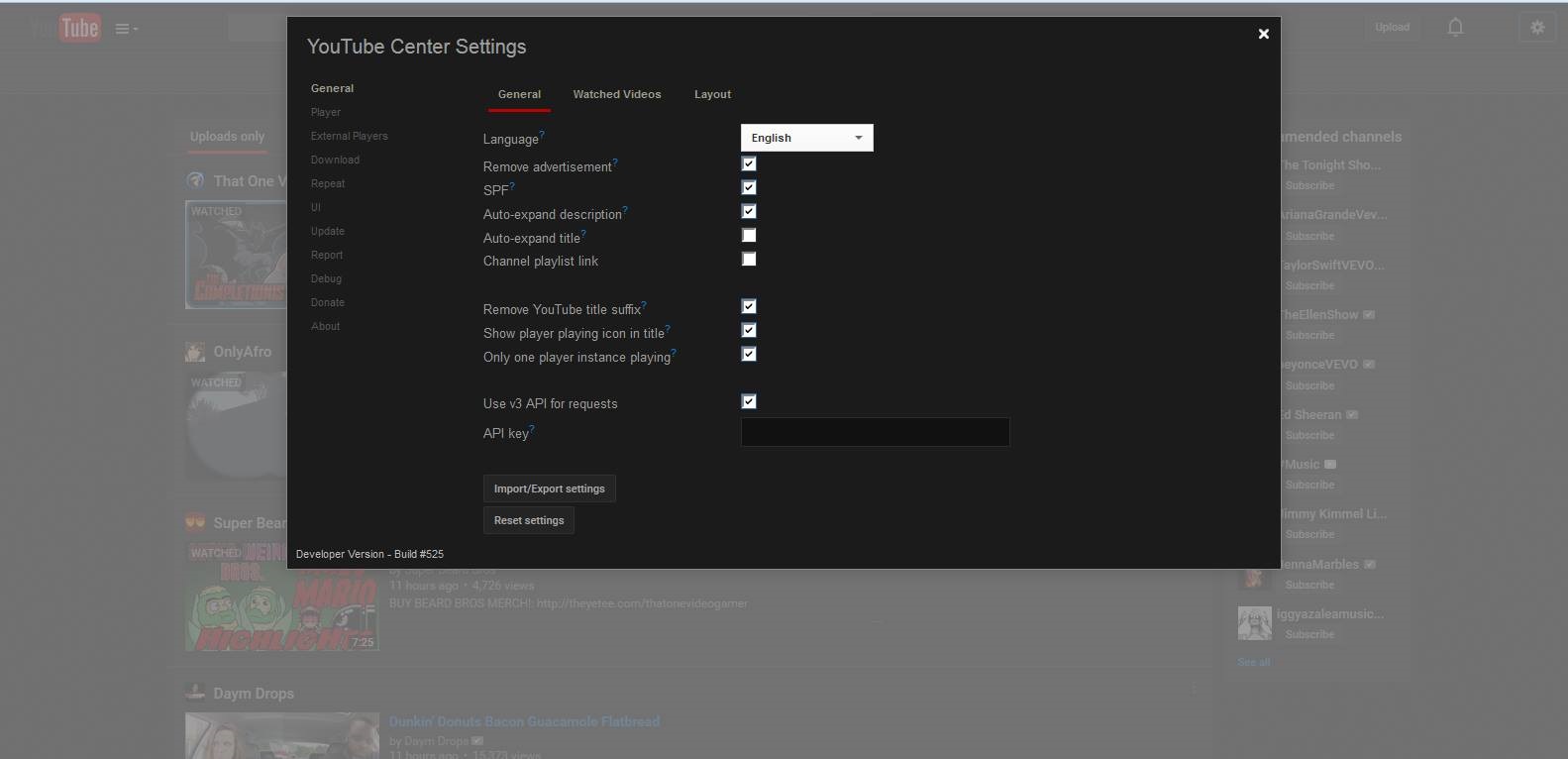Screen dimensions: 1568x759
Task: Open the gear settings icon on YouTube header
Action: [1537, 28]
